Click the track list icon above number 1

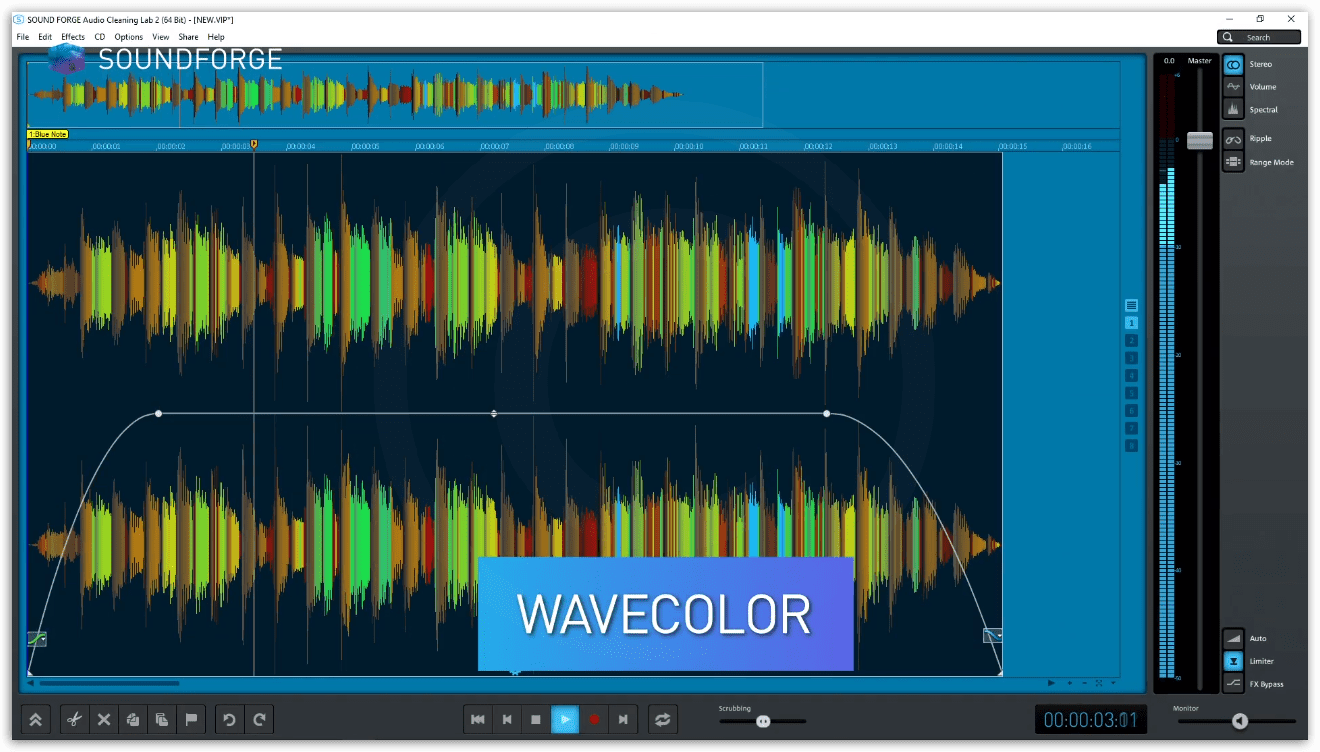tap(1131, 306)
